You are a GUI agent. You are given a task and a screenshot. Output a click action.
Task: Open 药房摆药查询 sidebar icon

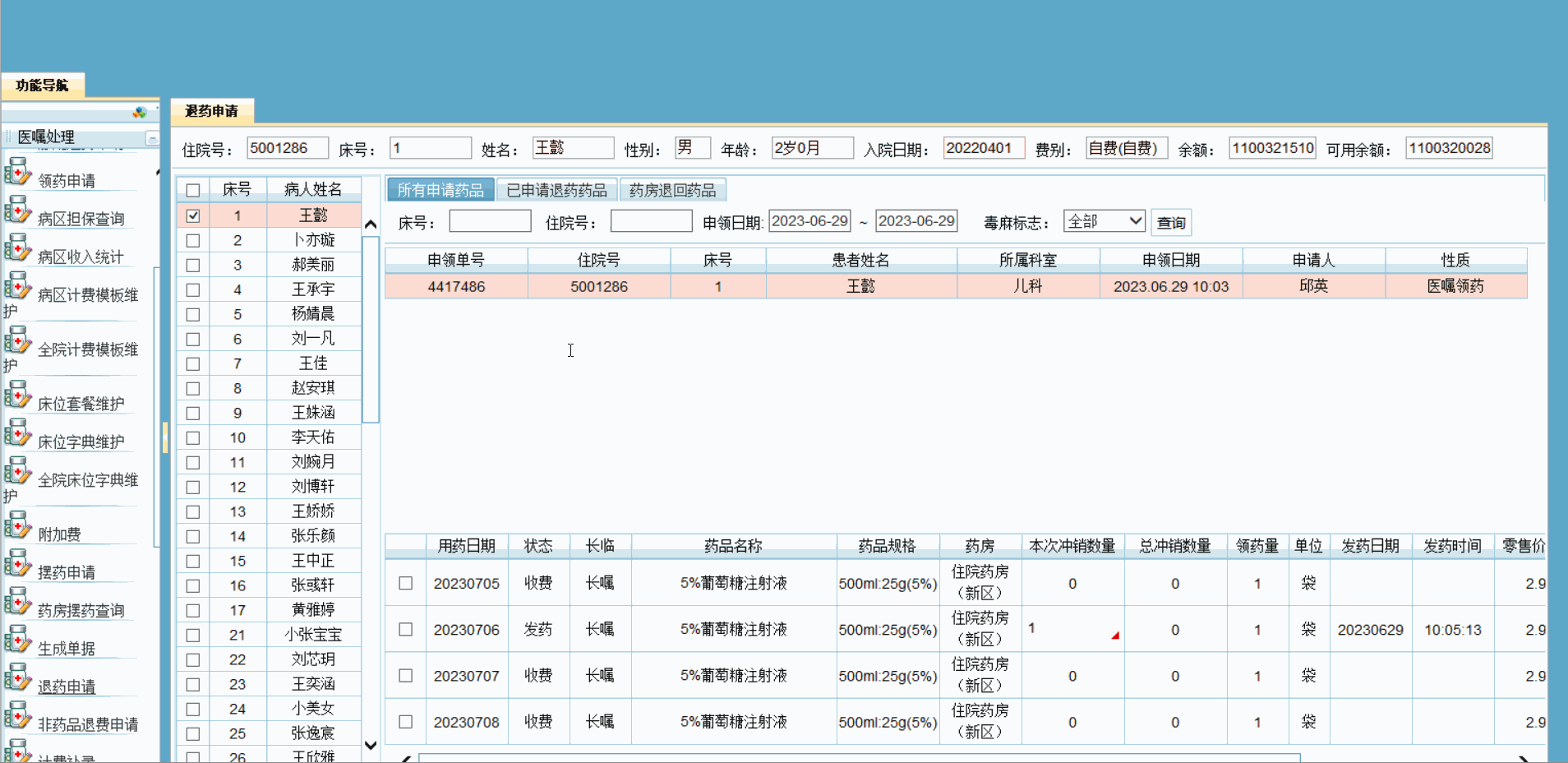click(x=17, y=602)
